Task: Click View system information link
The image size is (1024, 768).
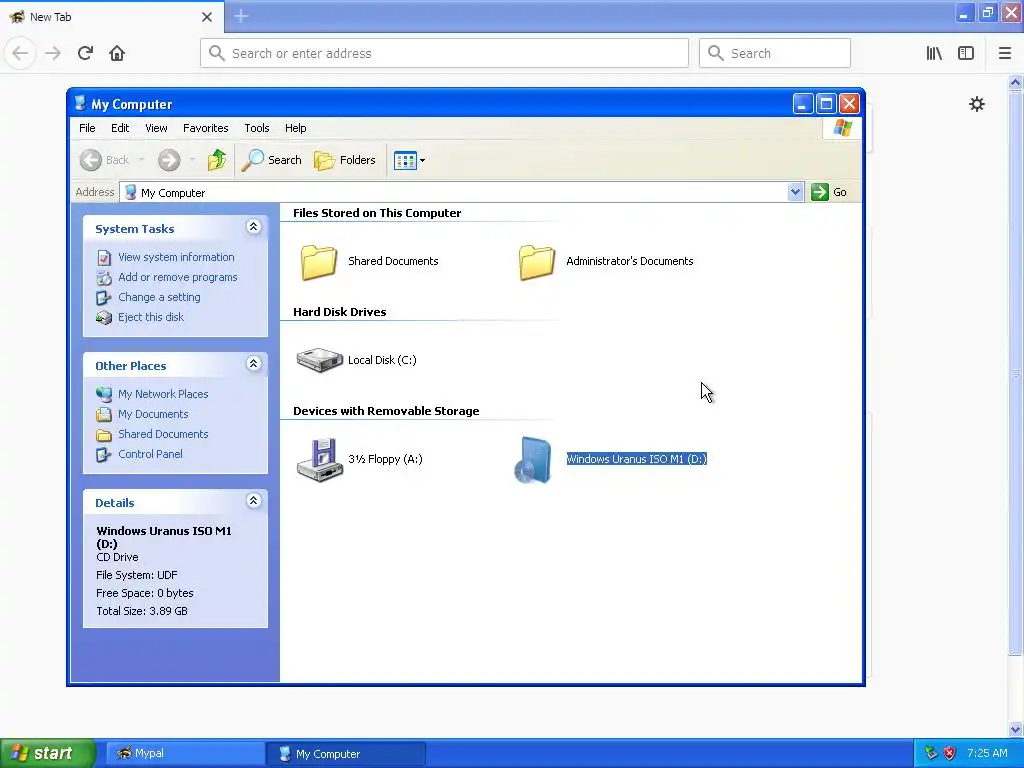Action: click(x=176, y=257)
